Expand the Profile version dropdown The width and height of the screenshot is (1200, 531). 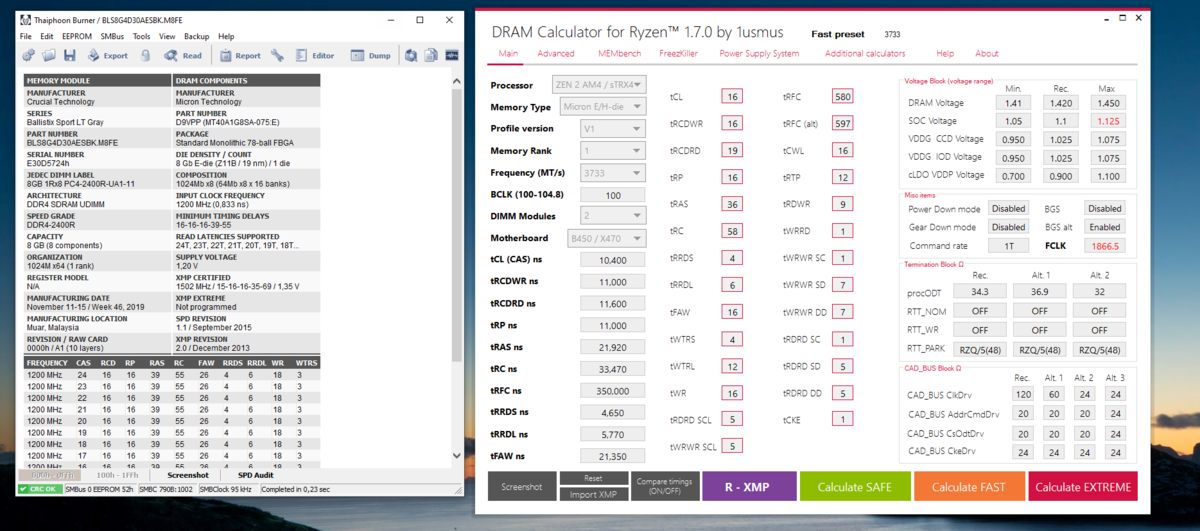pyautogui.click(x=613, y=129)
